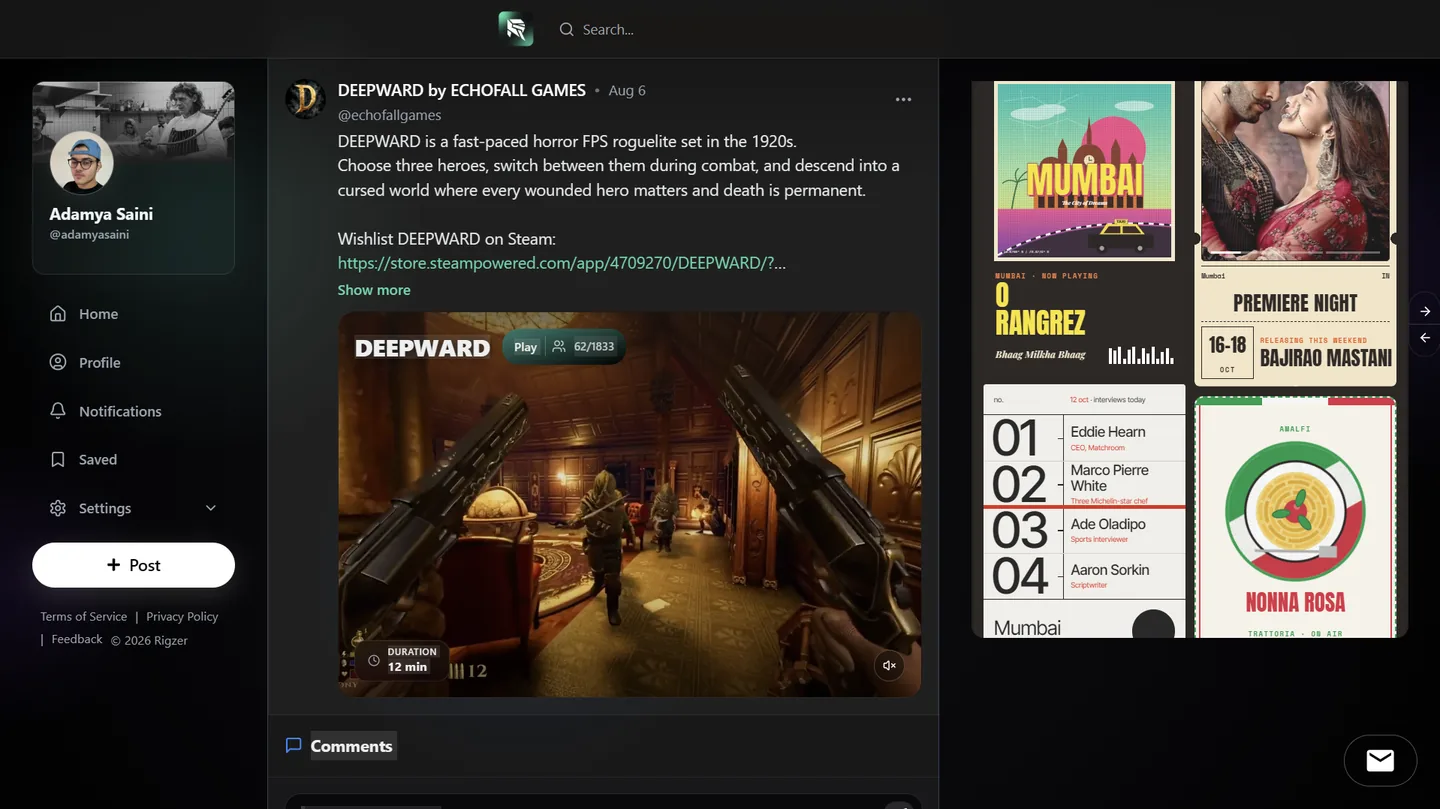
Task: Unmute the DEEPWARD video with the speaker icon
Action: (889, 665)
